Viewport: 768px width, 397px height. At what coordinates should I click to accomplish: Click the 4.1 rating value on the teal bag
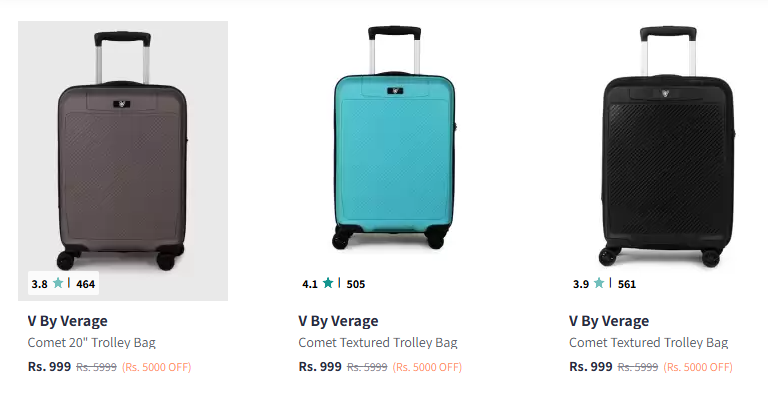tap(310, 284)
